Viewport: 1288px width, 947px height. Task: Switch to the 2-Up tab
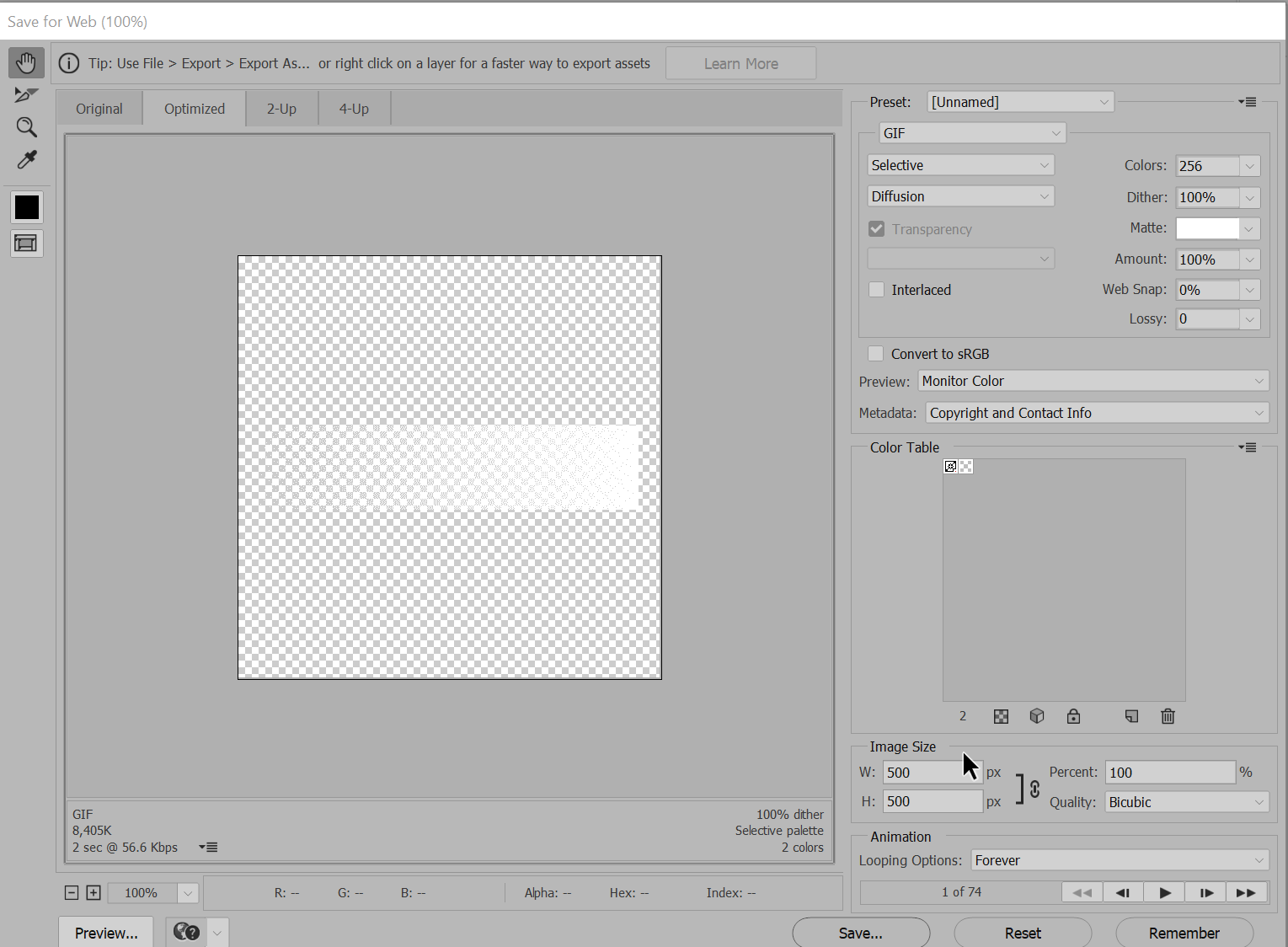click(x=281, y=109)
